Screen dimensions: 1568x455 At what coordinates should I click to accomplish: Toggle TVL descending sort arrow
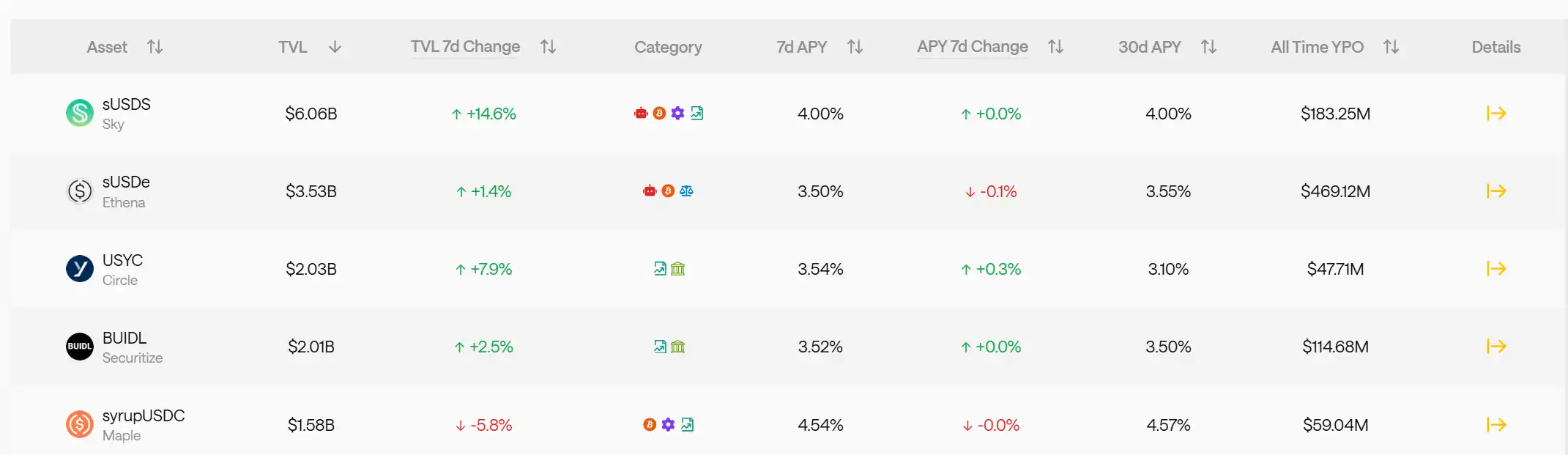(x=335, y=47)
